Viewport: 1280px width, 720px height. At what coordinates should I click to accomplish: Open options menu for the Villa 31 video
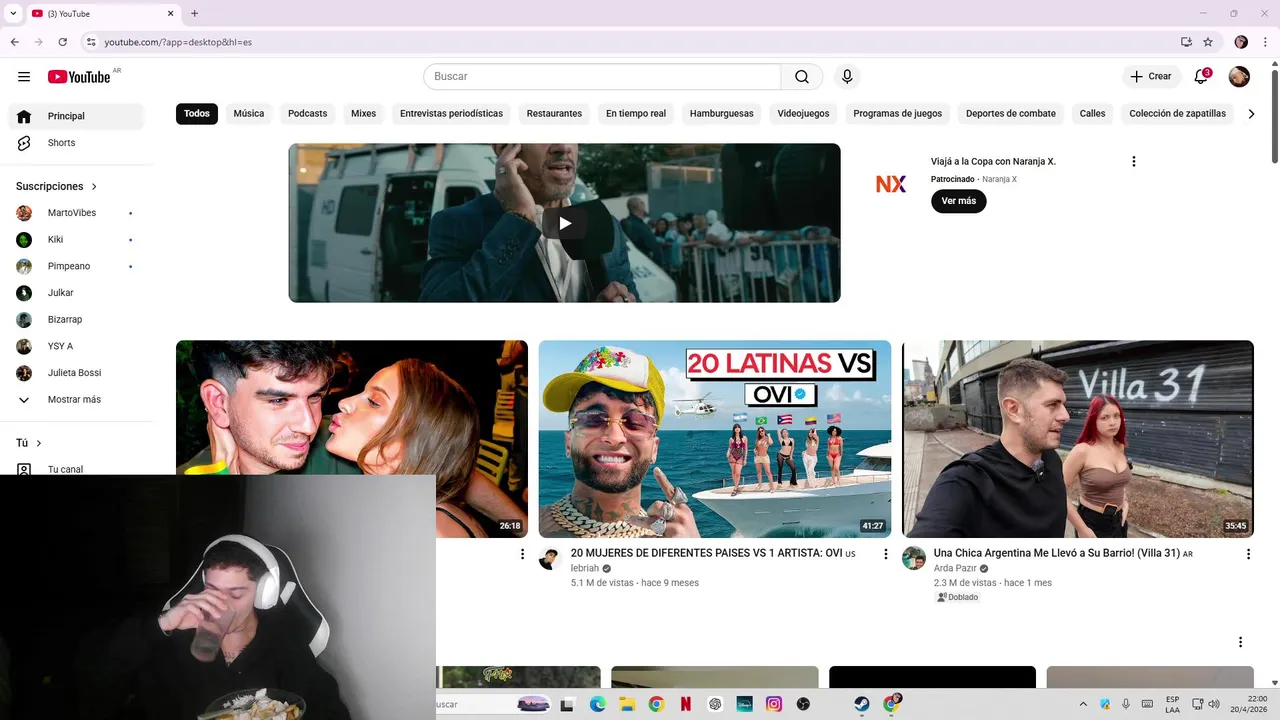pos(1248,554)
